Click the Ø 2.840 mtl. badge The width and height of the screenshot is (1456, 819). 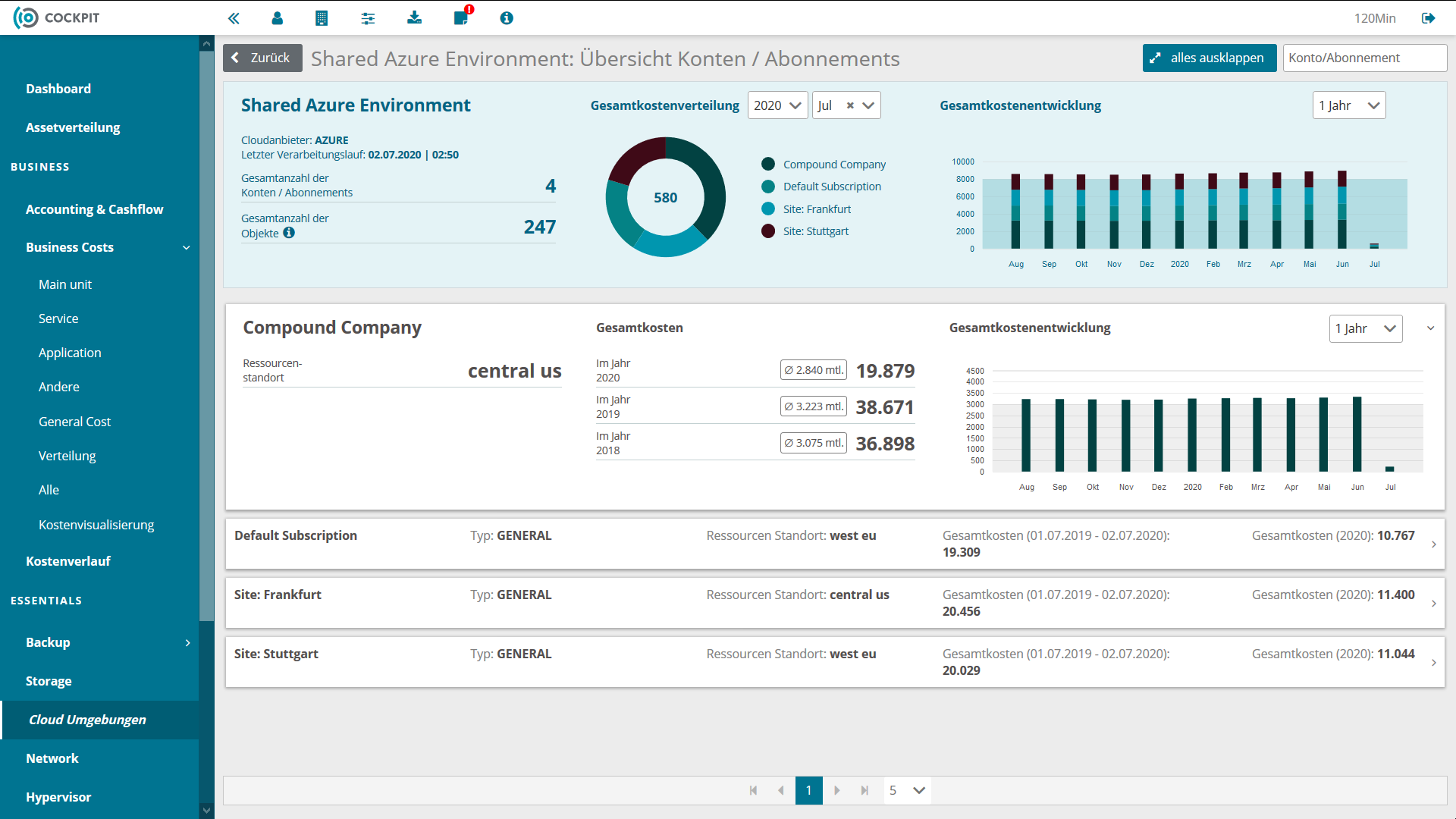pyautogui.click(x=814, y=370)
